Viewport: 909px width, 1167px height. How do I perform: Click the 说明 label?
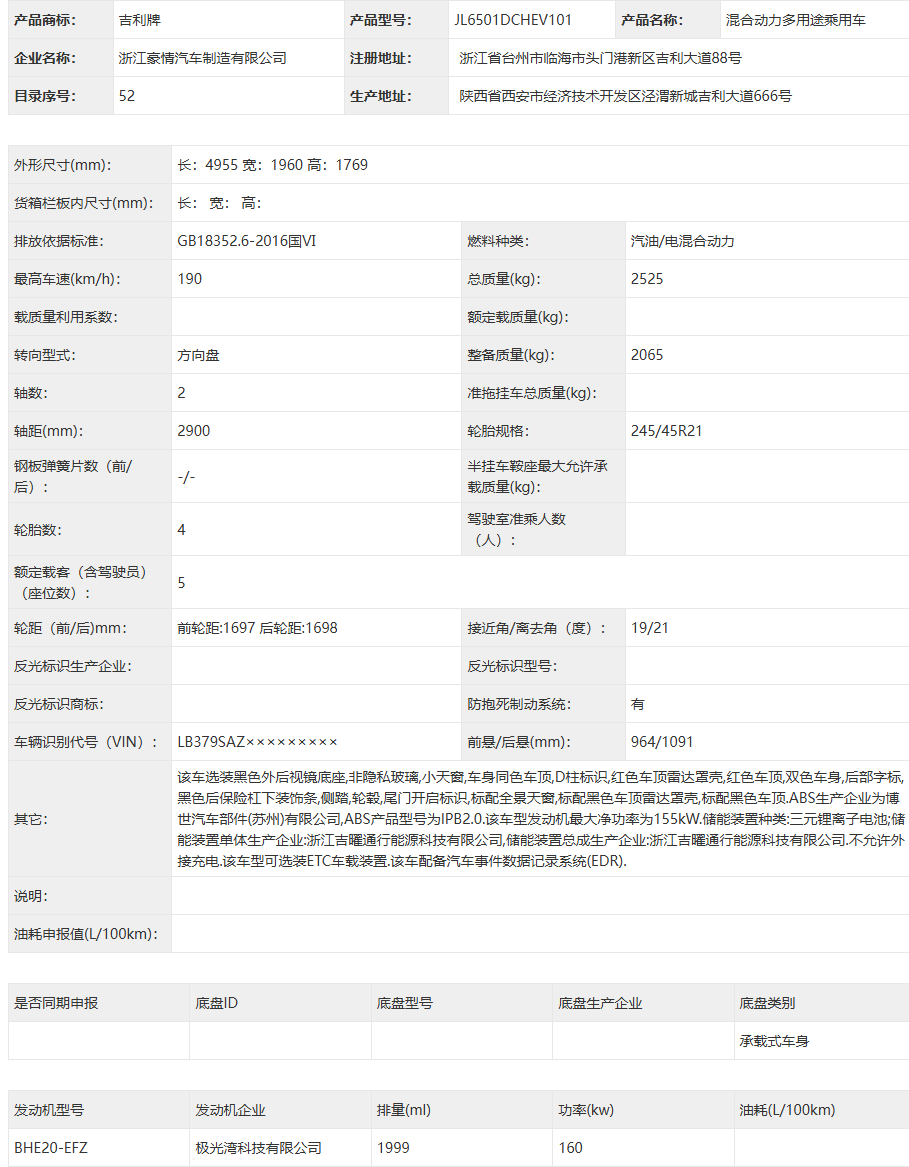(x=31, y=896)
